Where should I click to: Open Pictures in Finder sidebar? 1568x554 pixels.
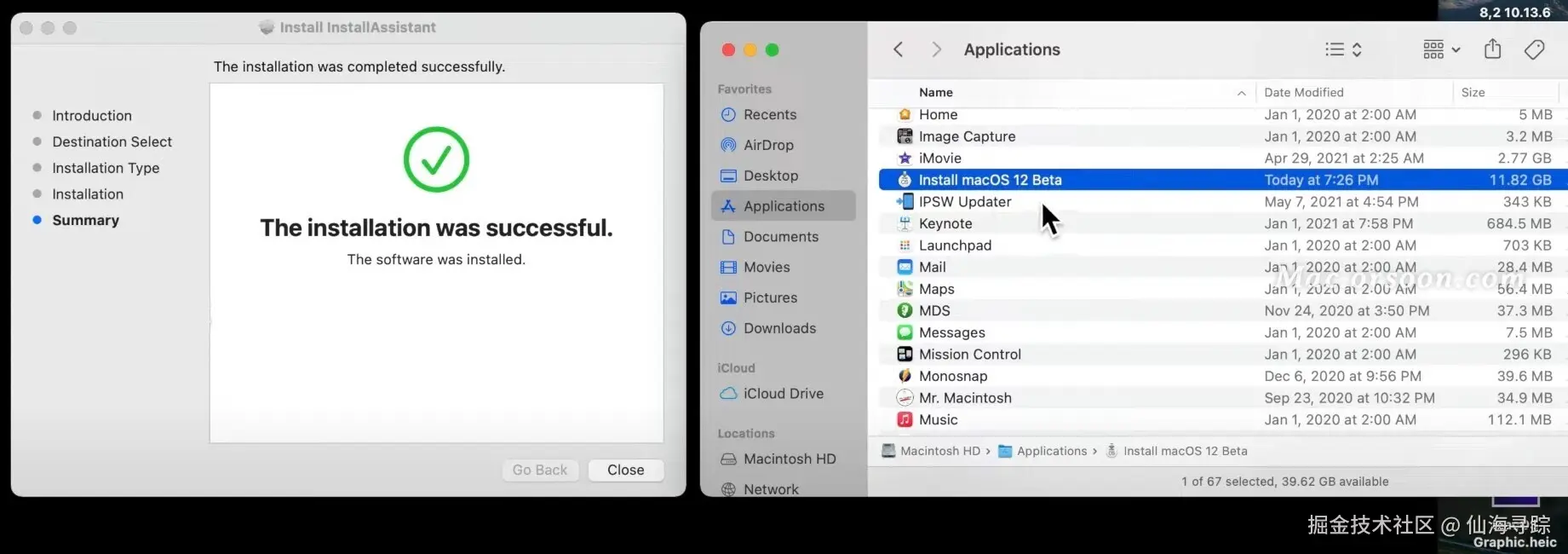click(x=770, y=298)
